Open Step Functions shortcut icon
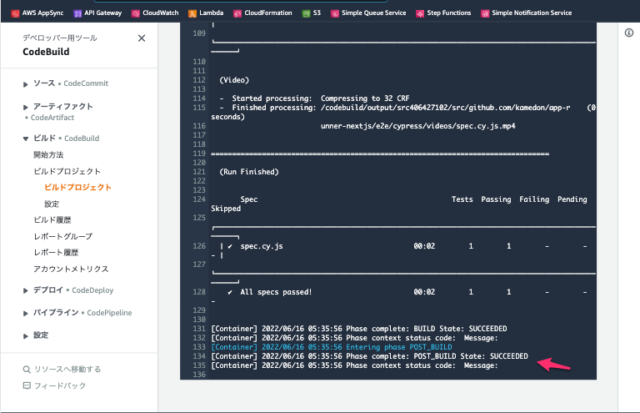This screenshot has height=413, width=640. (x=420, y=13)
